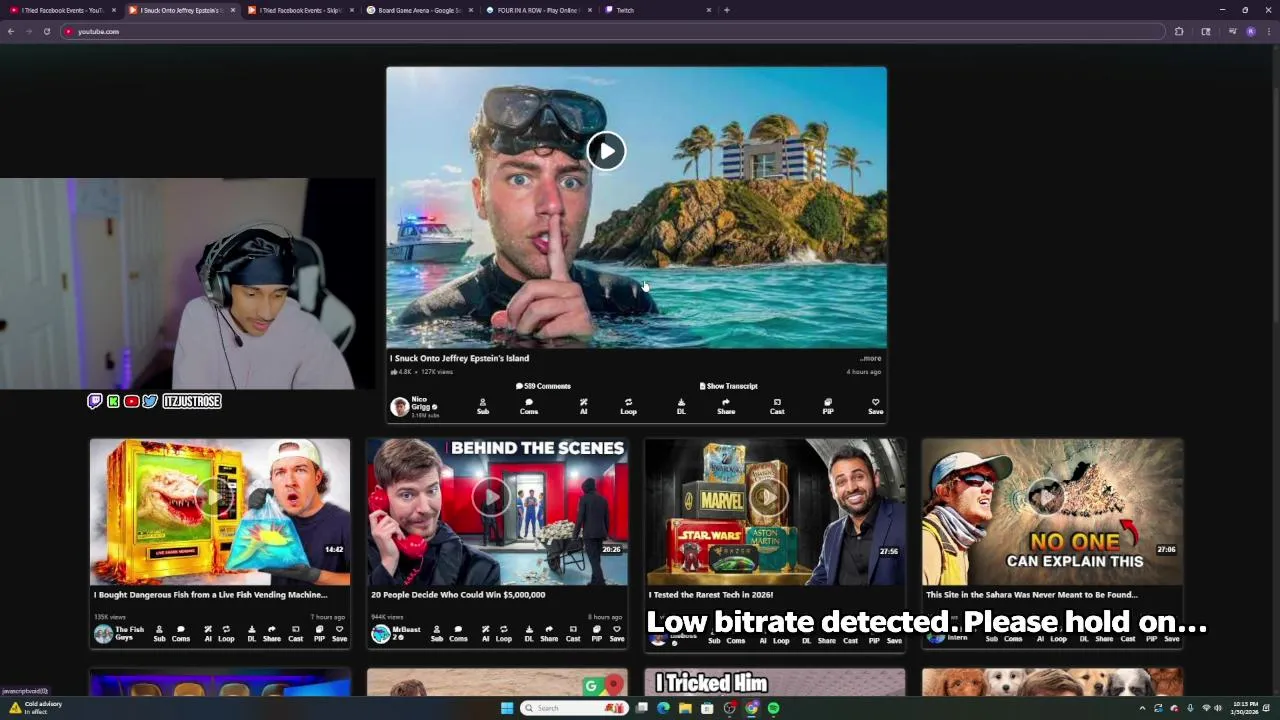Open Cold advisory weather widget
Viewport: 1280px width, 720px height.
click(x=38, y=707)
